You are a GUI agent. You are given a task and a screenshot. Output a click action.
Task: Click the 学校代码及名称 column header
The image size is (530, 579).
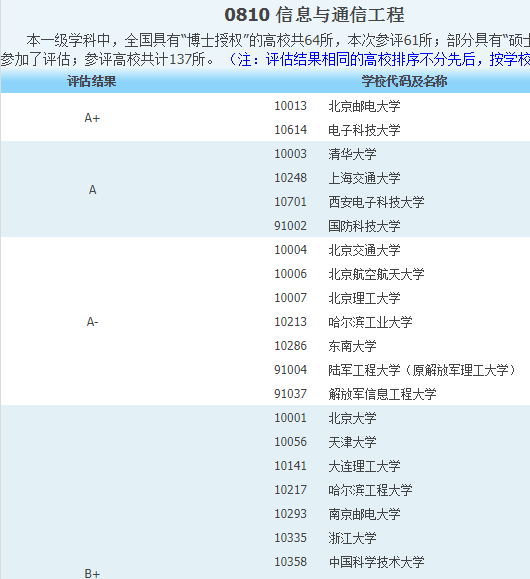pyautogui.click(x=404, y=81)
